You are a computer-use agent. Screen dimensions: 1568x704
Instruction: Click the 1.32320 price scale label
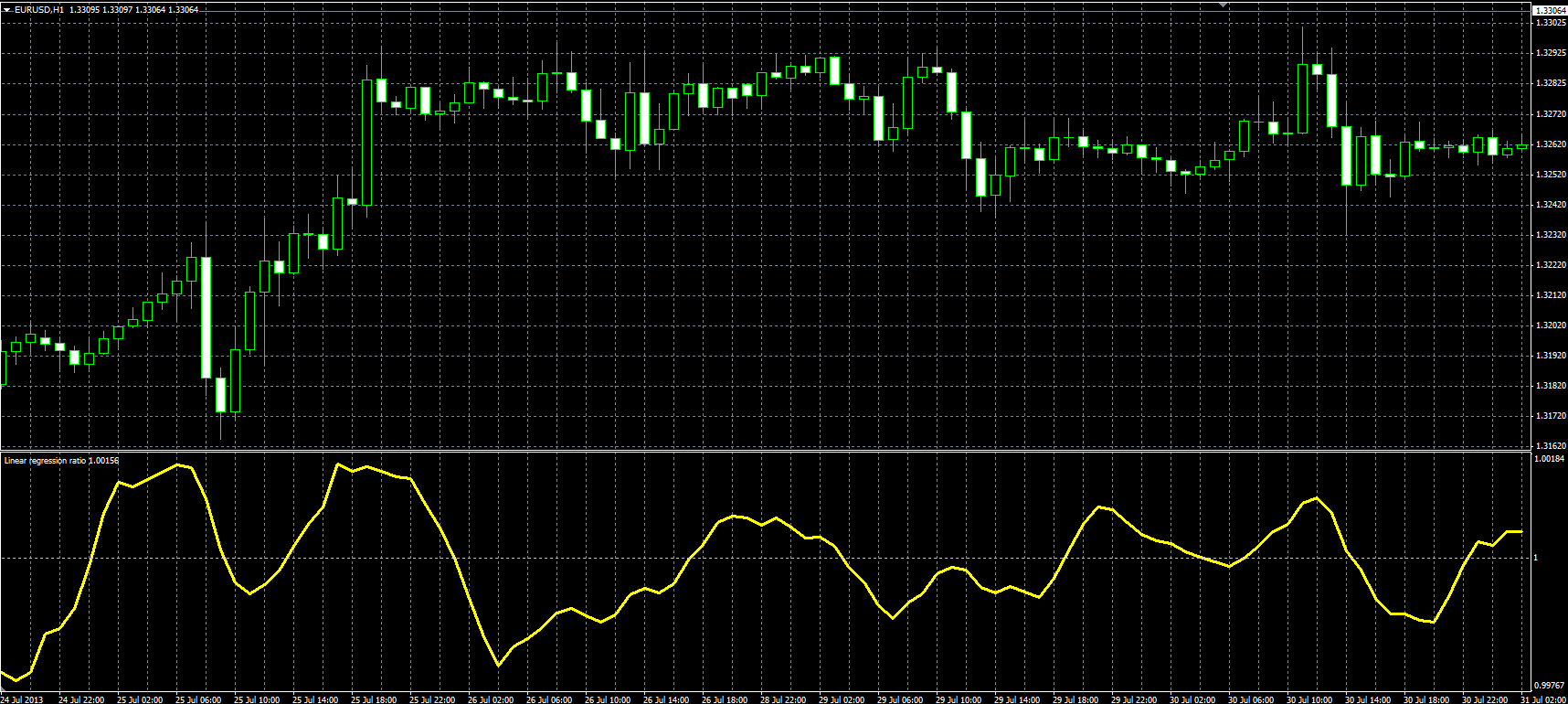coord(1551,235)
